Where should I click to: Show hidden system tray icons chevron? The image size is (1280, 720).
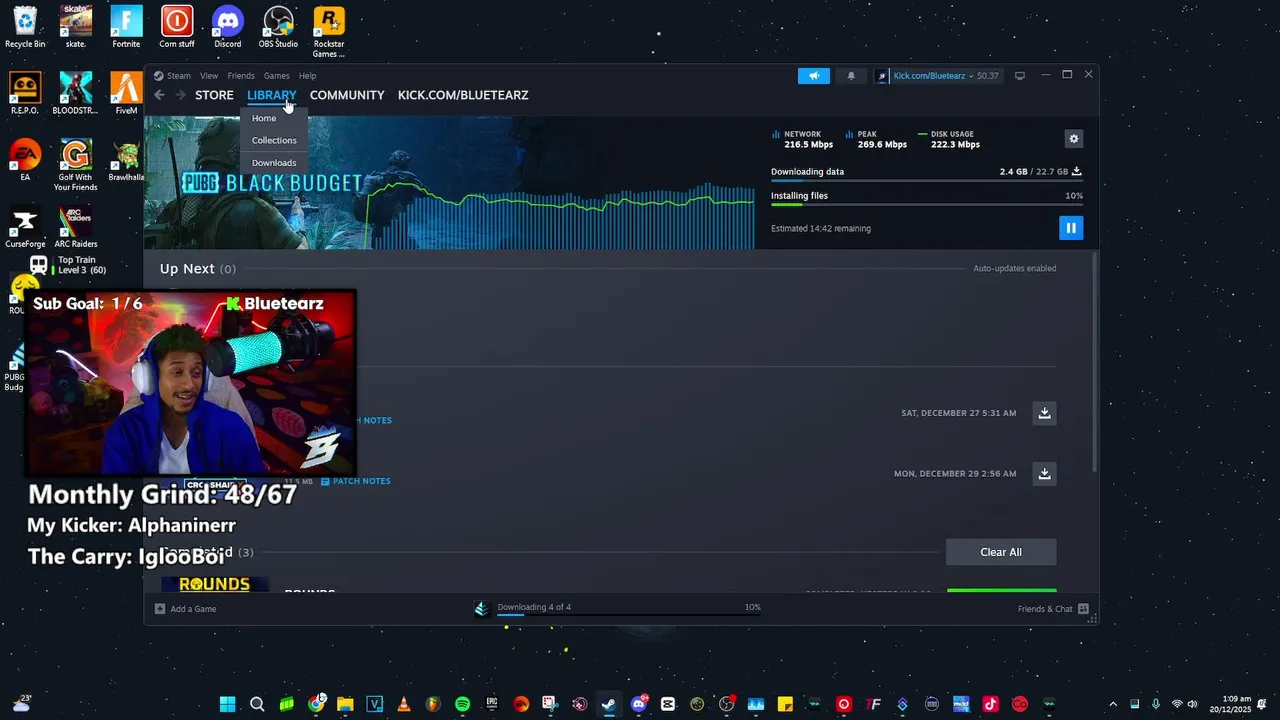tap(1113, 704)
